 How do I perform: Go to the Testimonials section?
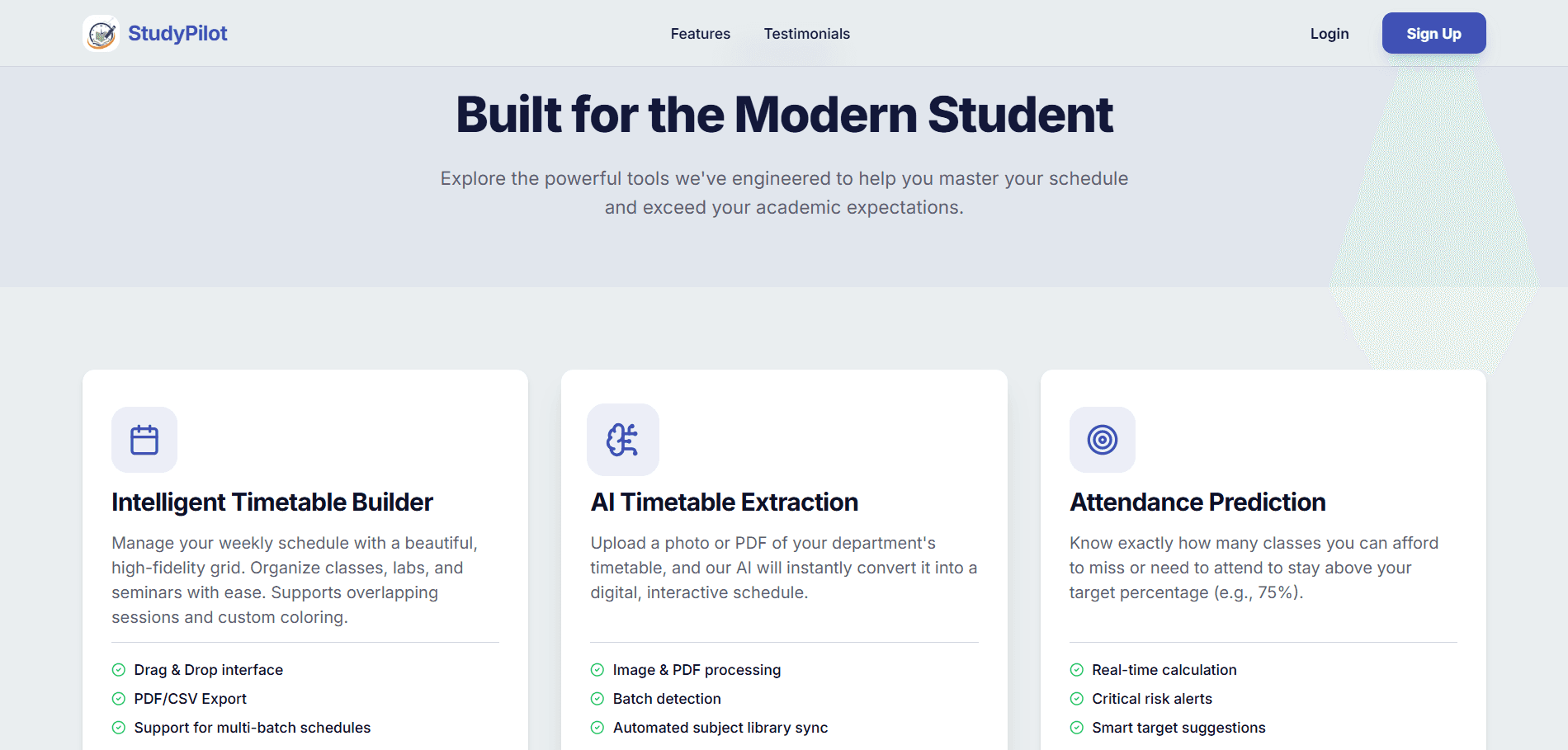pyautogui.click(x=806, y=34)
